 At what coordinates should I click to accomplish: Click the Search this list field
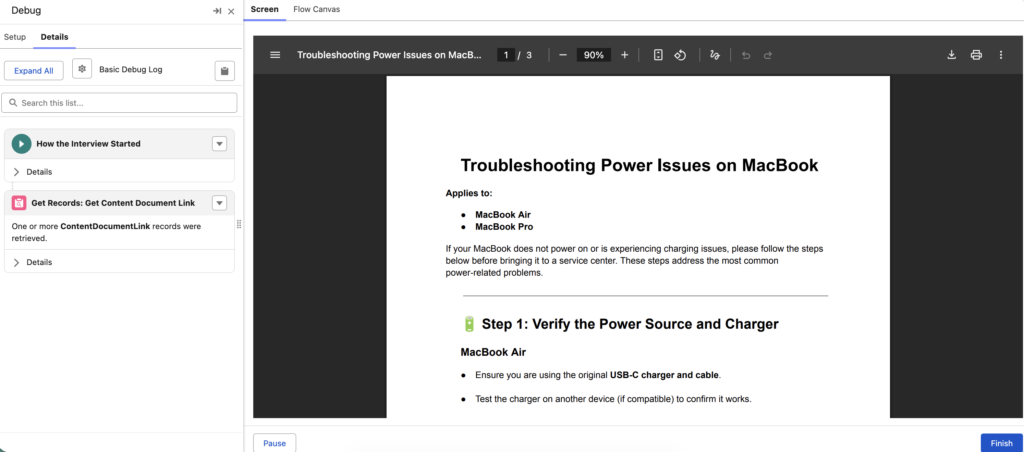(x=120, y=103)
